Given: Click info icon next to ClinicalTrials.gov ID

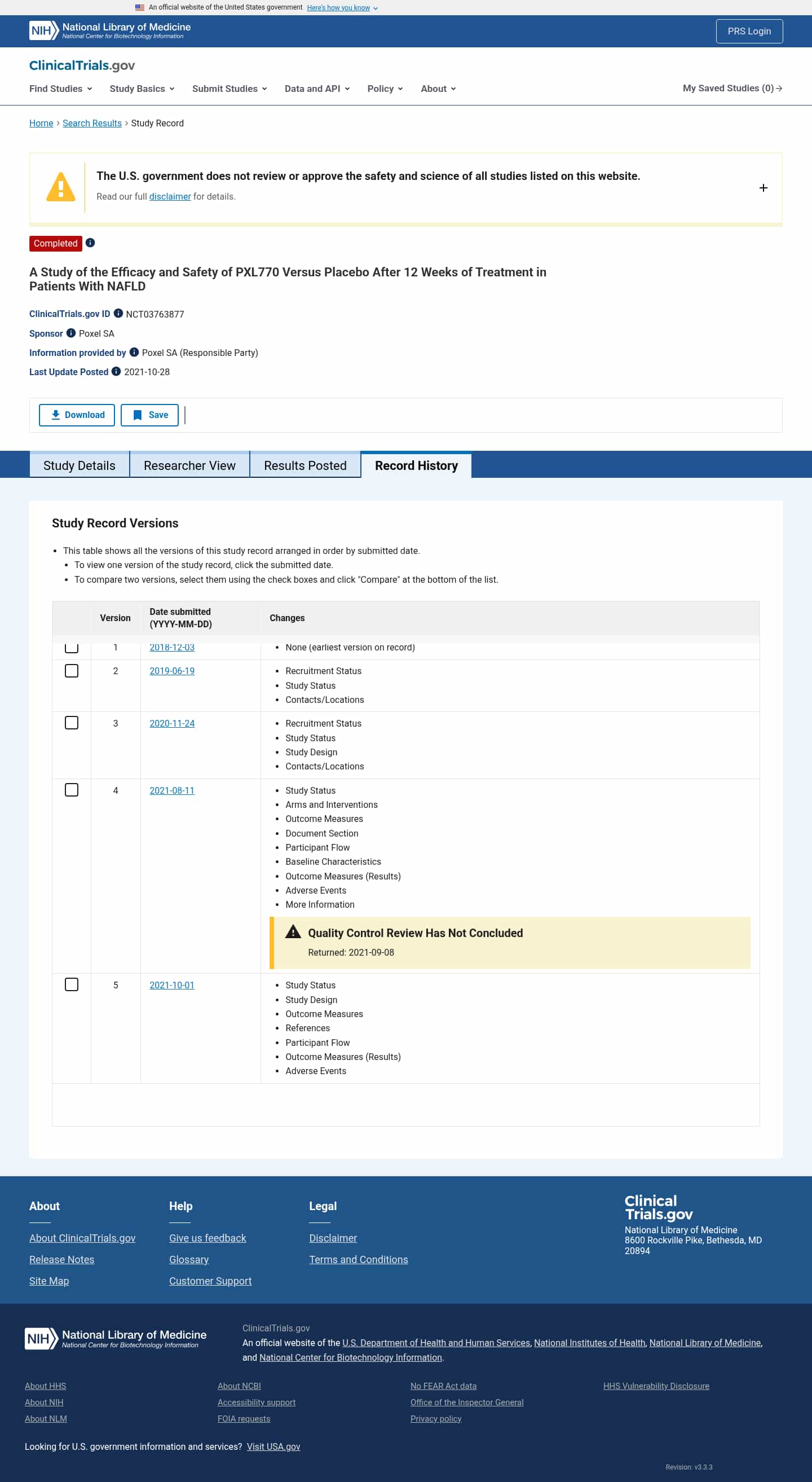Looking at the screenshot, I should [118, 314].
